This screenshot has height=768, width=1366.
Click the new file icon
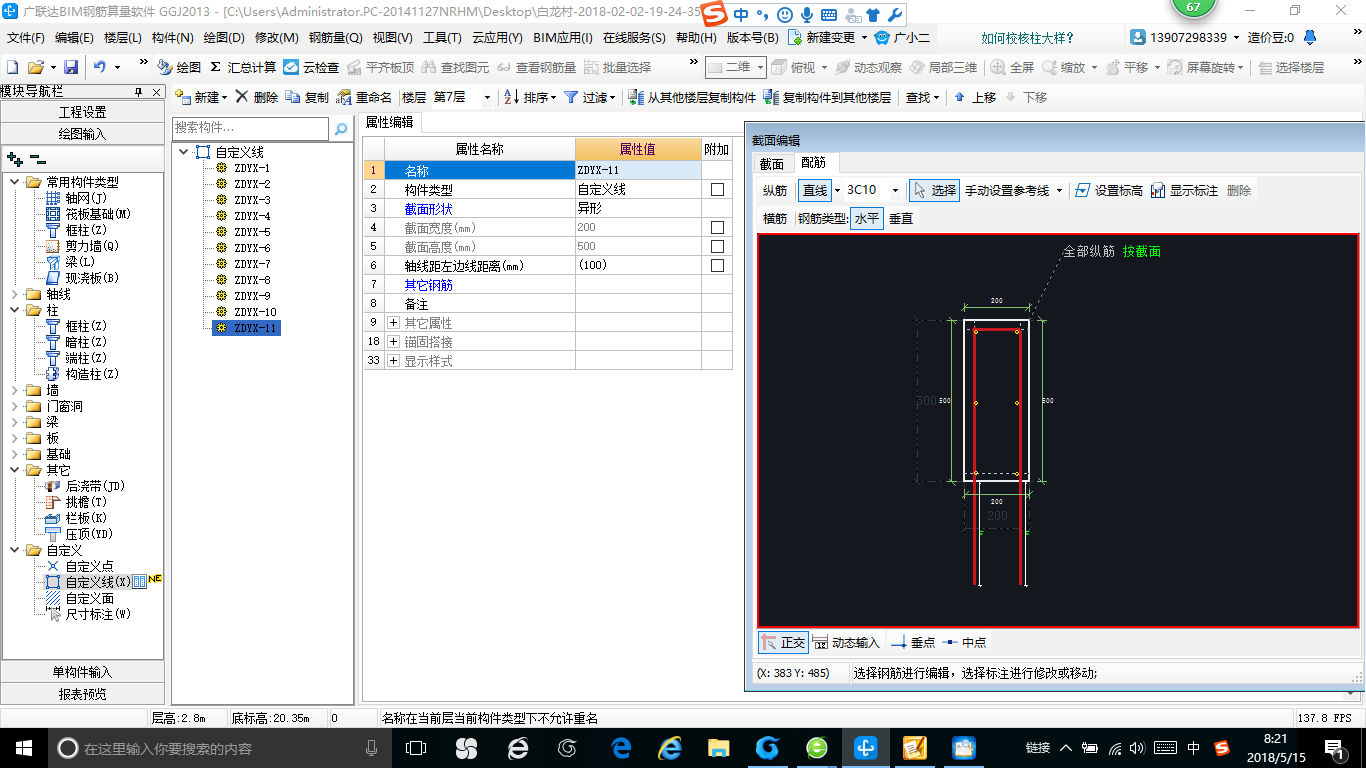[x=13, y=67]
